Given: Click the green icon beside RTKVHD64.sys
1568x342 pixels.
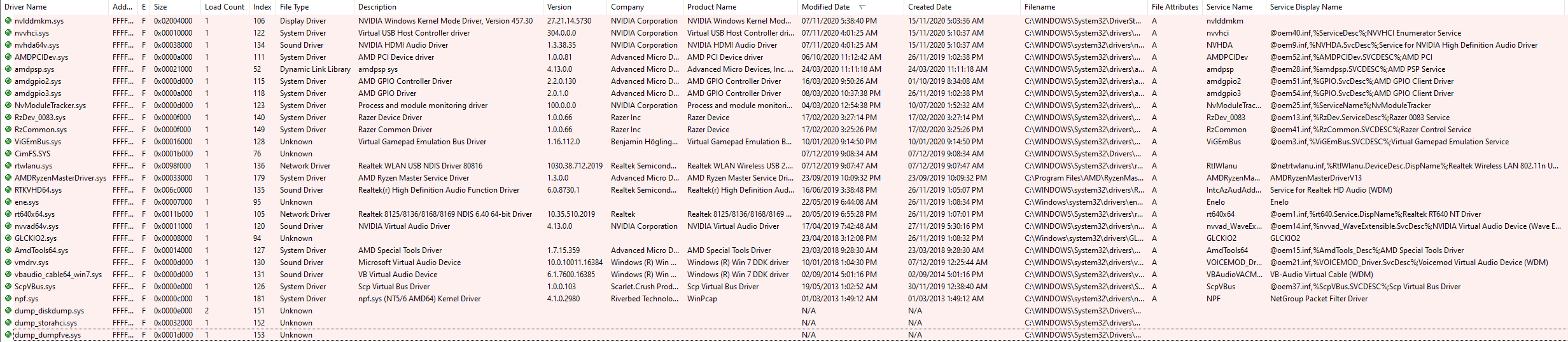Looking at the screenshot, I should (x=8, y=189).
